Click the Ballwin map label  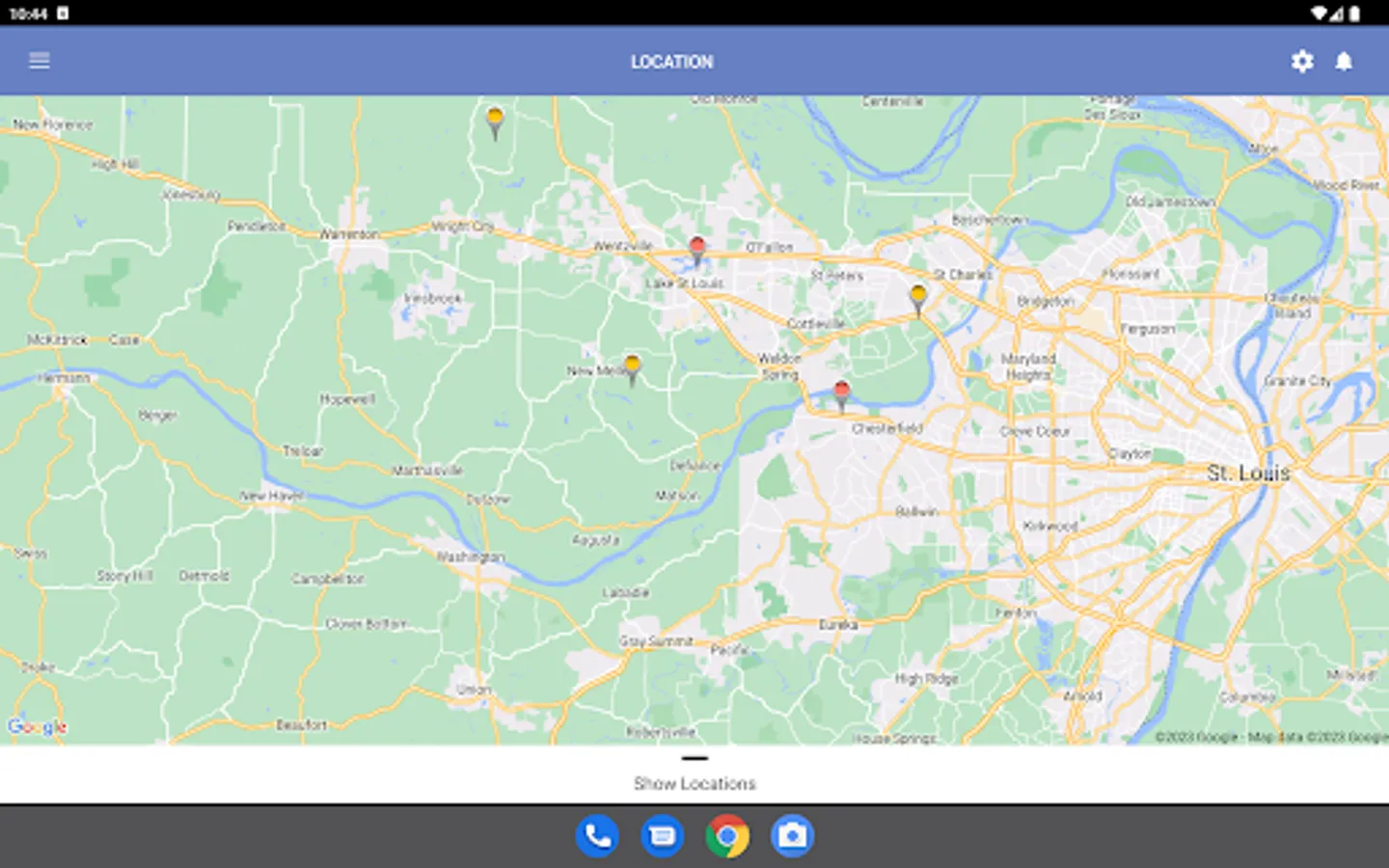tap(916, 511)
